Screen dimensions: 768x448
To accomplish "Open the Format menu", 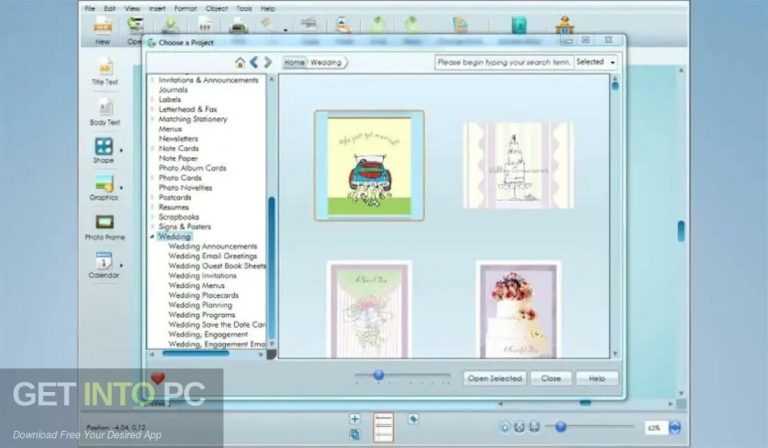I will 187,8.
